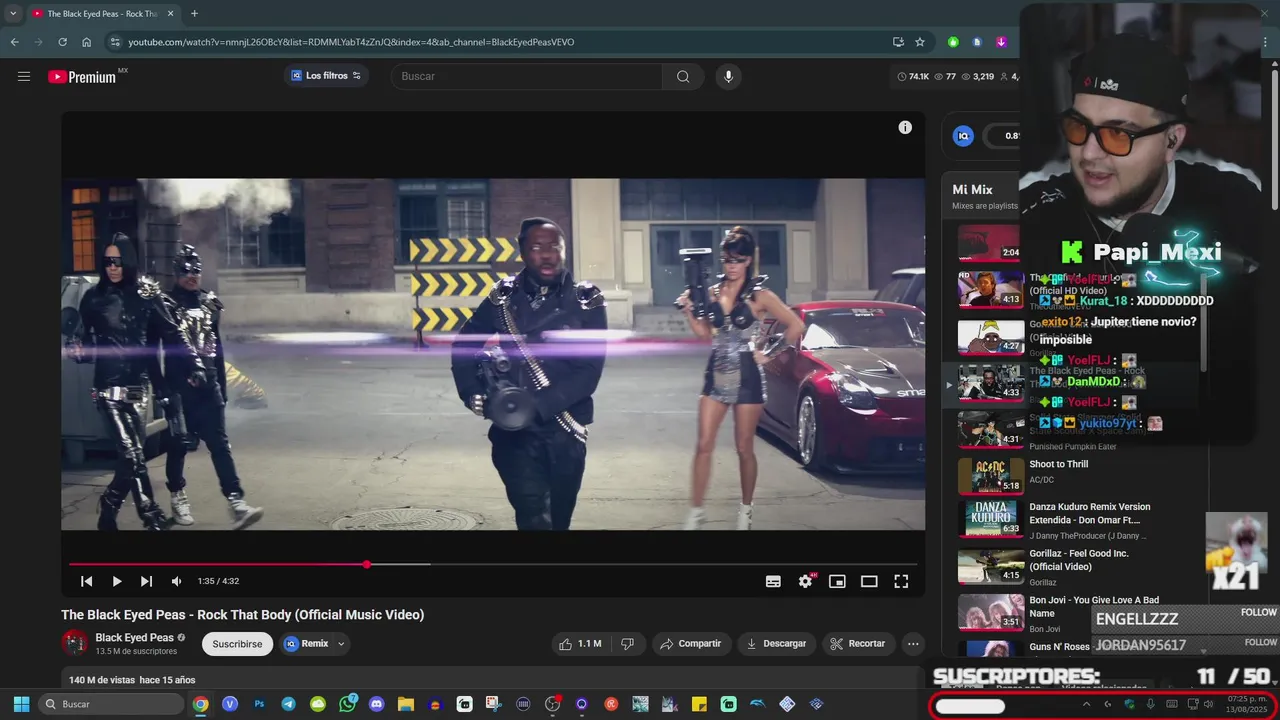Screen dimensions: 1280x720
Task: Click the Compartir share button
Action: (690, 644)
